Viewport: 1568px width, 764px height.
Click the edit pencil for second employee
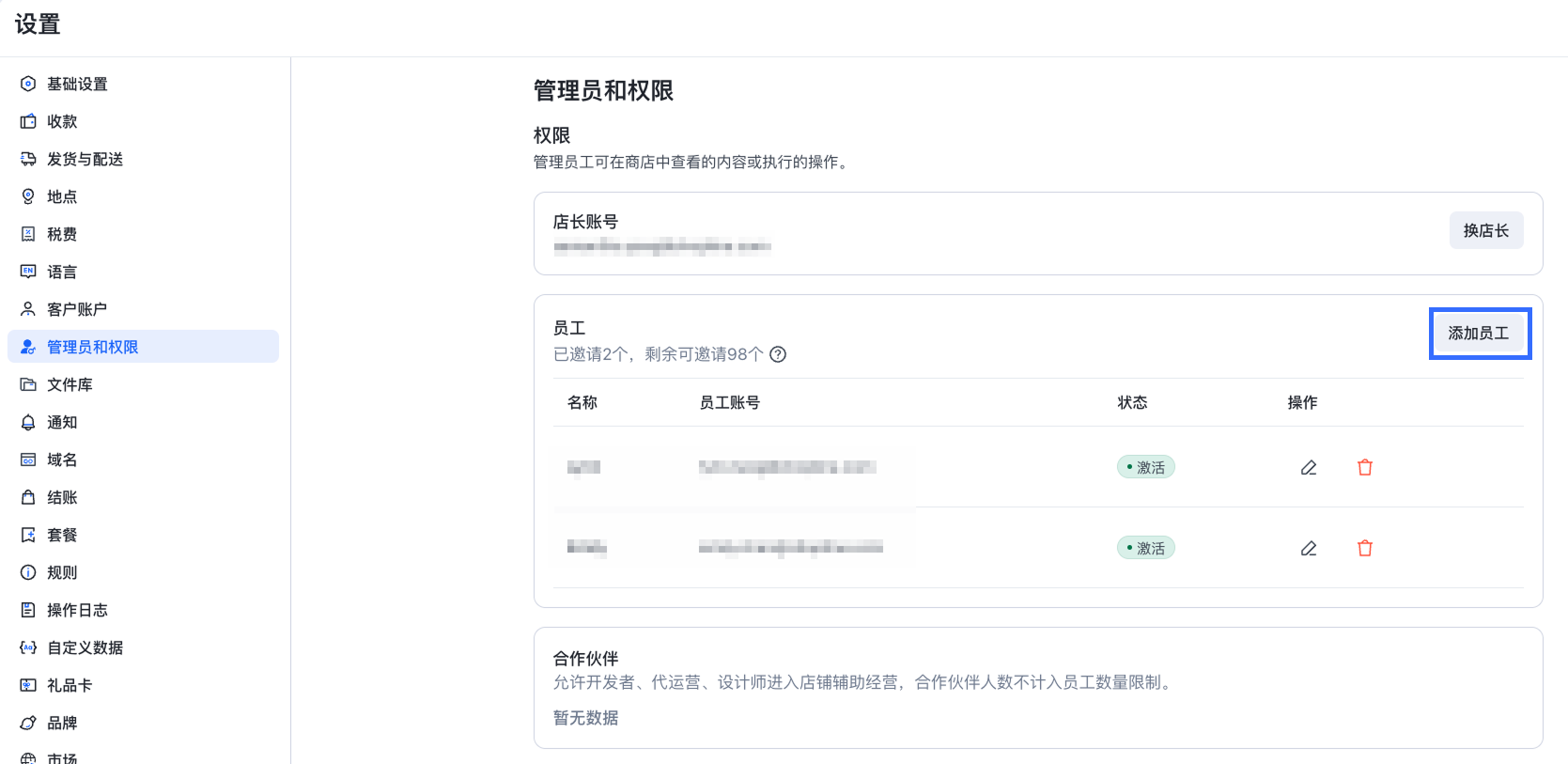click(1308, 548)
